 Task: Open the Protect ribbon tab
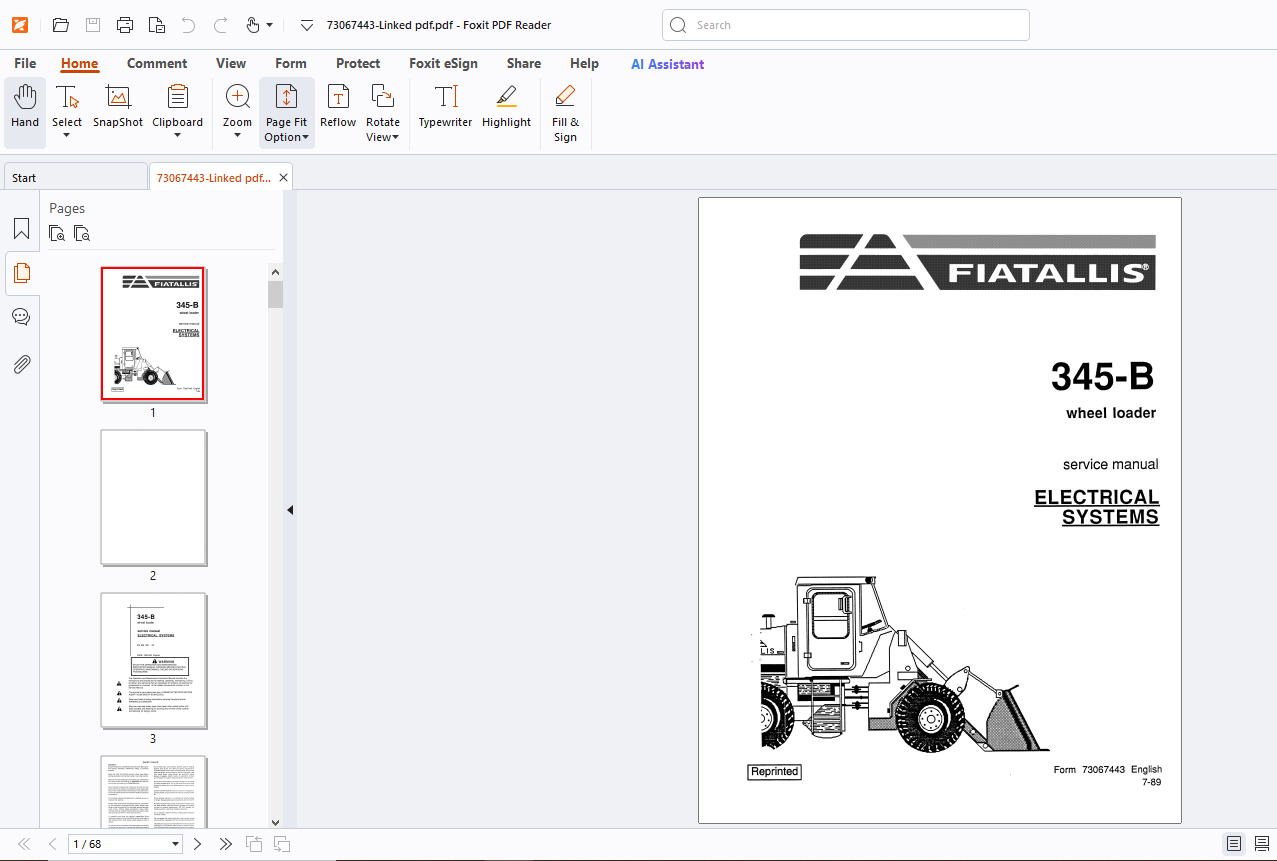[x=358, y=63]
